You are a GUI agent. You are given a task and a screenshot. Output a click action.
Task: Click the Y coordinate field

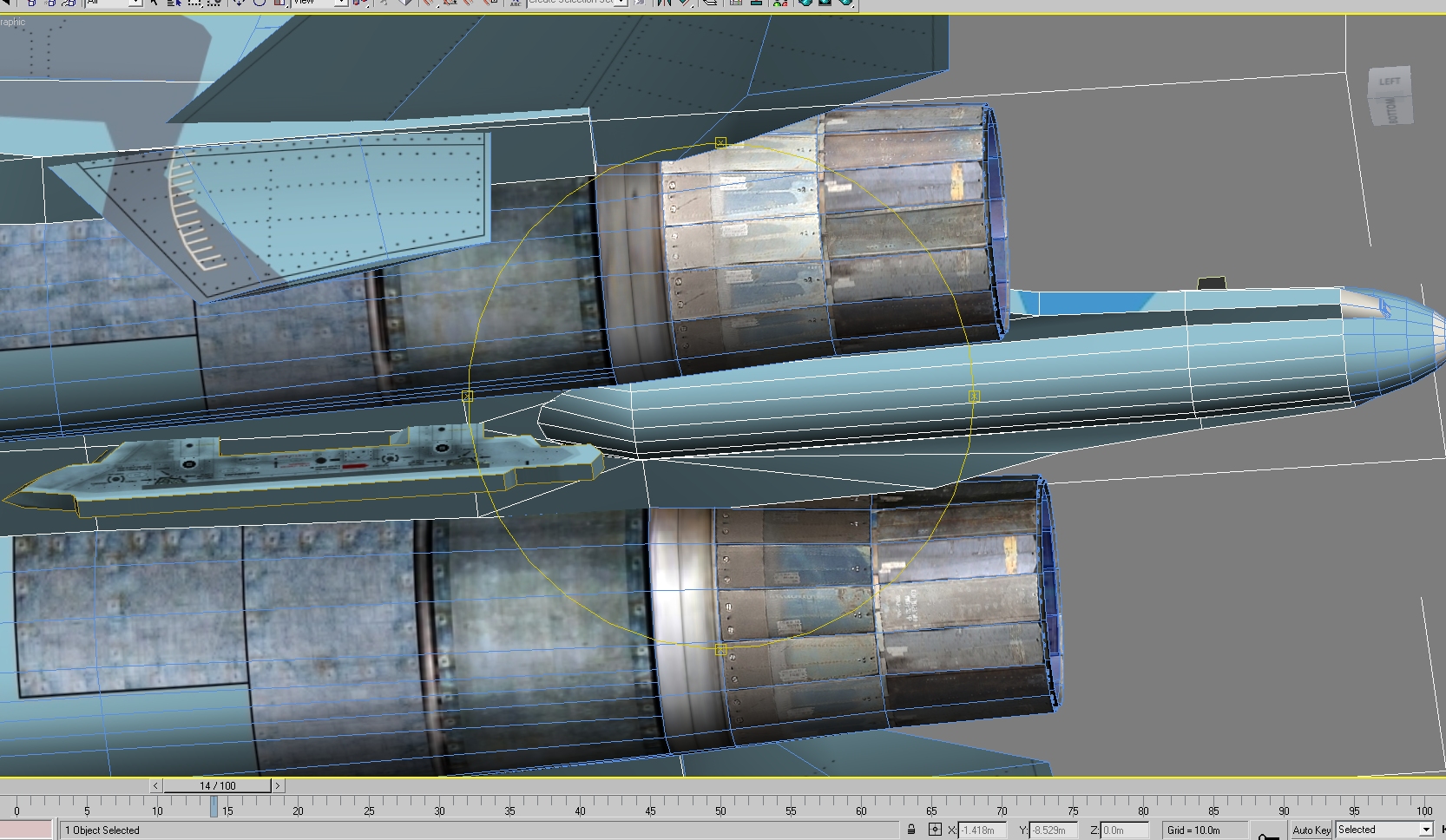point(1053,830)
